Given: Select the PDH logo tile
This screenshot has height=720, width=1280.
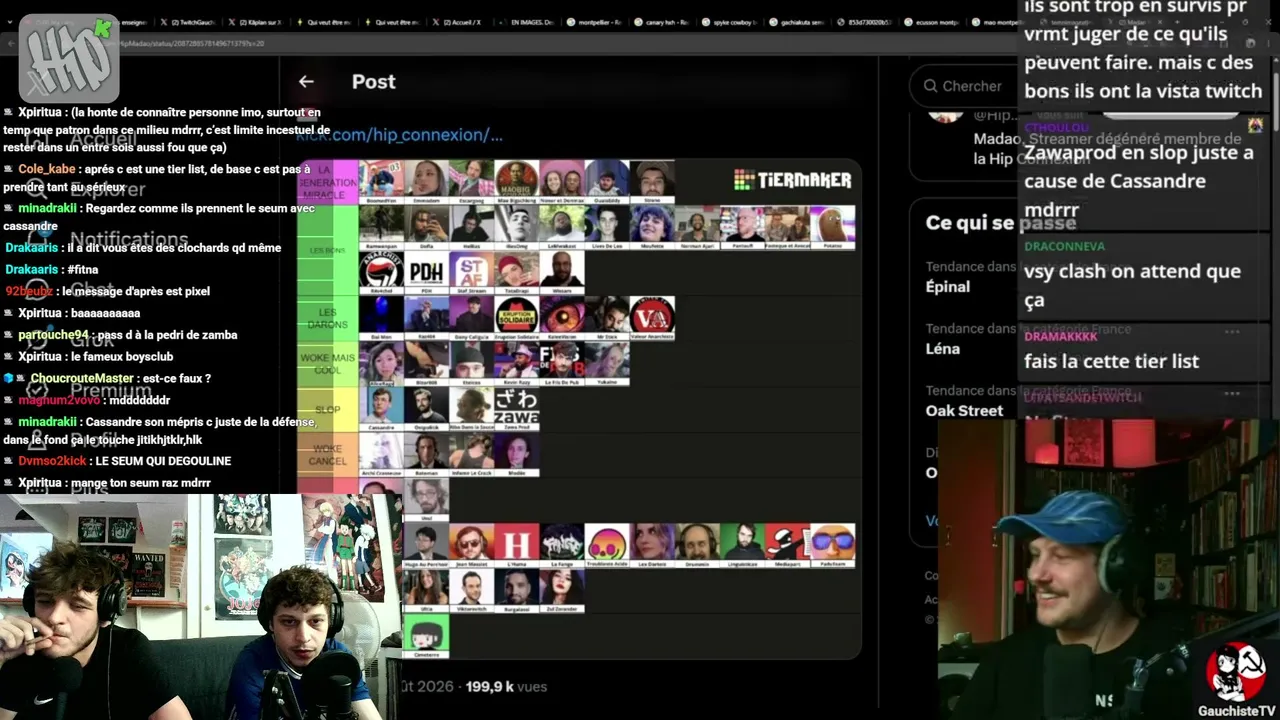Looking at the screenshot, I should coord(426,273).
